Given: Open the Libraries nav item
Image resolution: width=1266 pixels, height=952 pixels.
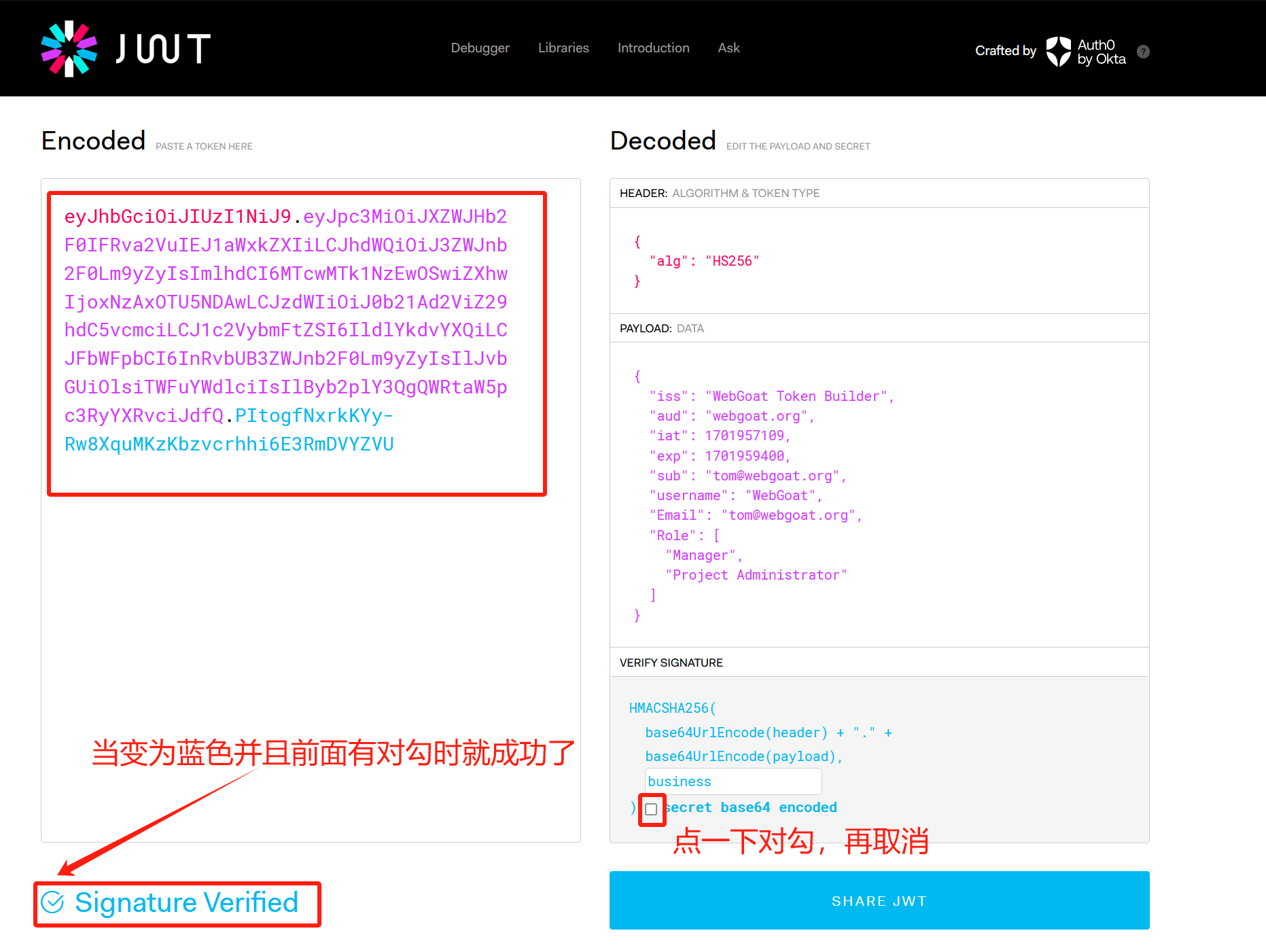Looking at the screenshot, I should click(563, 48).
